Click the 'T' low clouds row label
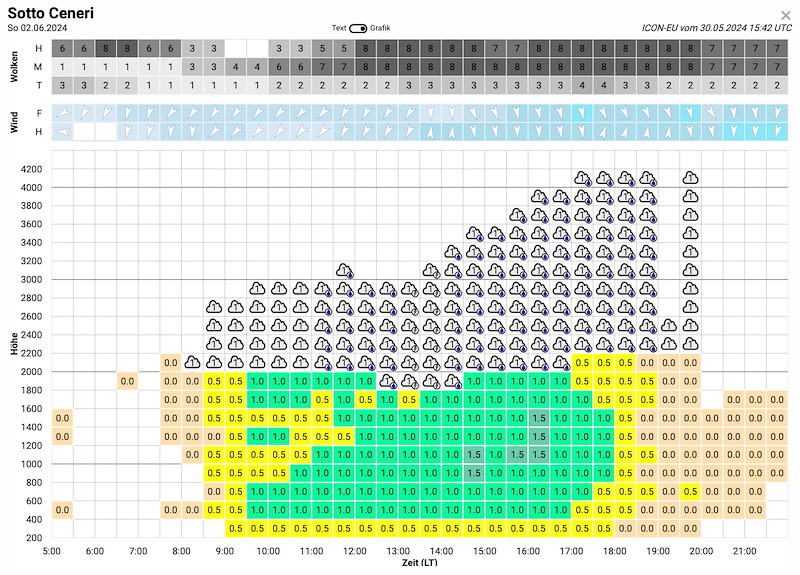 coord(39,85)
